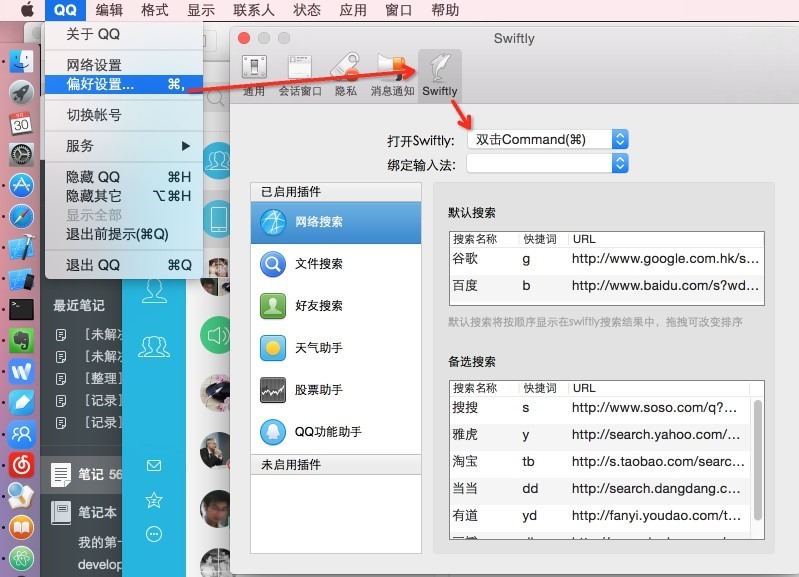Toggle 退出前提示(⌘Q) menu option

124,234
